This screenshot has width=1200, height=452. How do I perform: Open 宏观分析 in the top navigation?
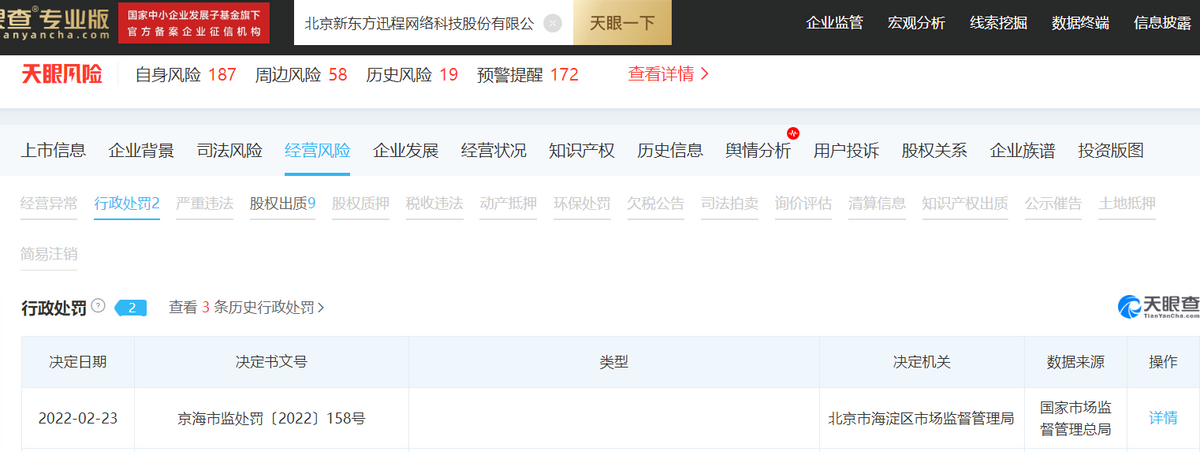click(916, 22)
